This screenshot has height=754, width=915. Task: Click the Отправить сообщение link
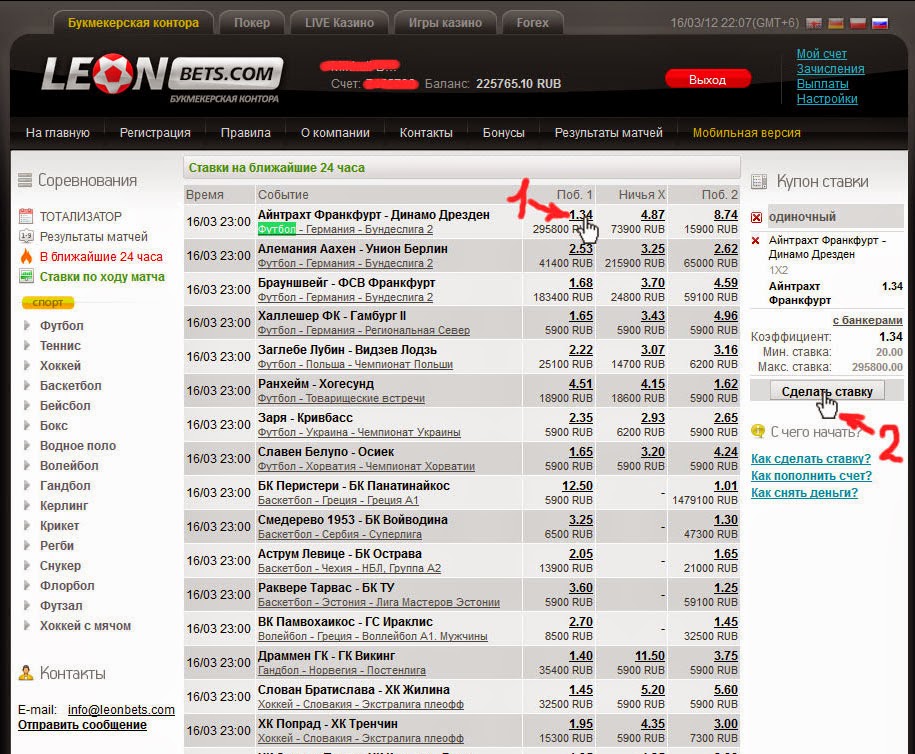(x=82, y=725)
